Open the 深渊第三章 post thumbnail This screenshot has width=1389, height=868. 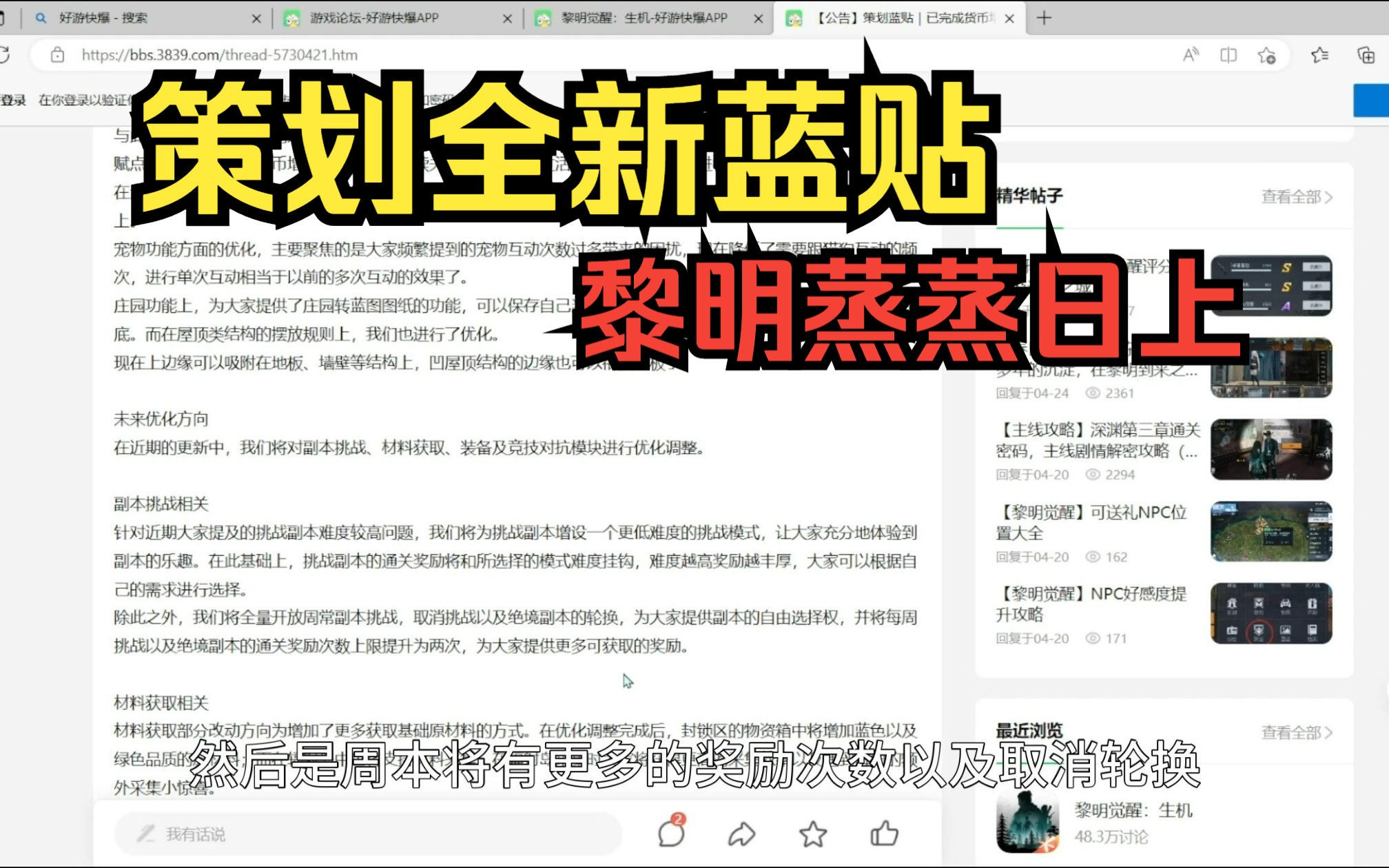pos(1271,449)
